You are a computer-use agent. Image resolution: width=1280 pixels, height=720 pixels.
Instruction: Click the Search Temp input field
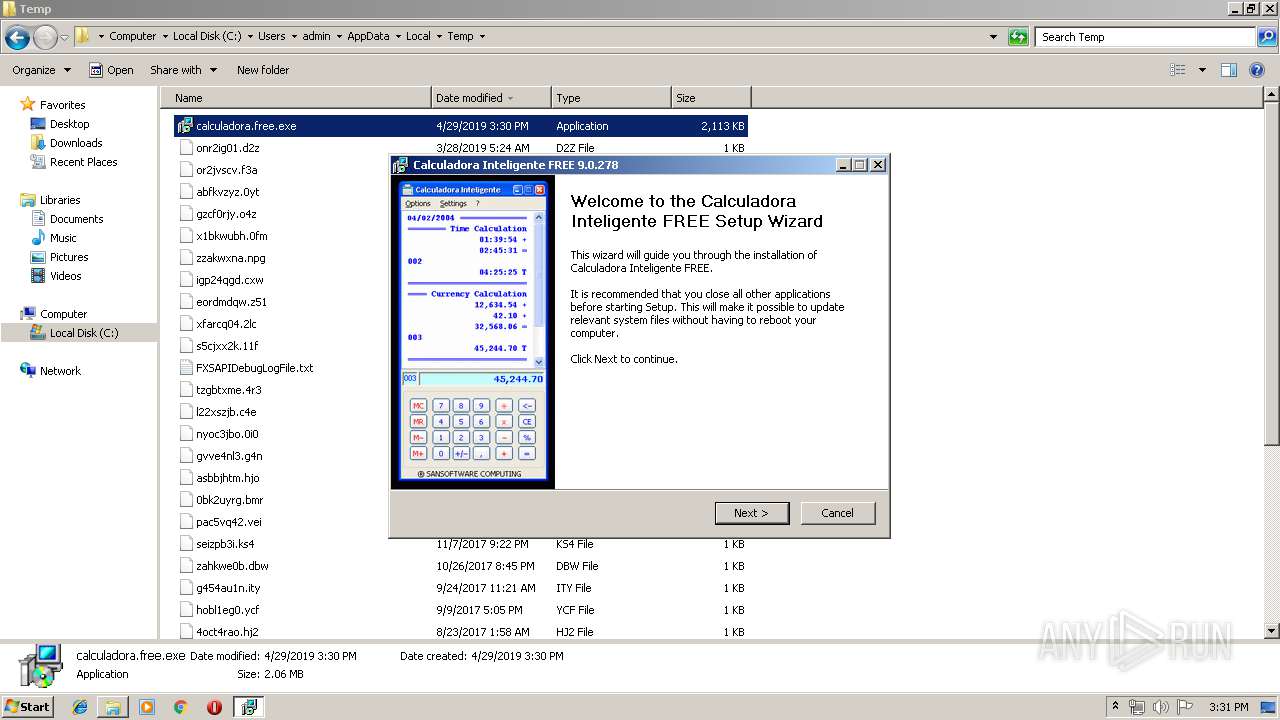click(1146, 37)
